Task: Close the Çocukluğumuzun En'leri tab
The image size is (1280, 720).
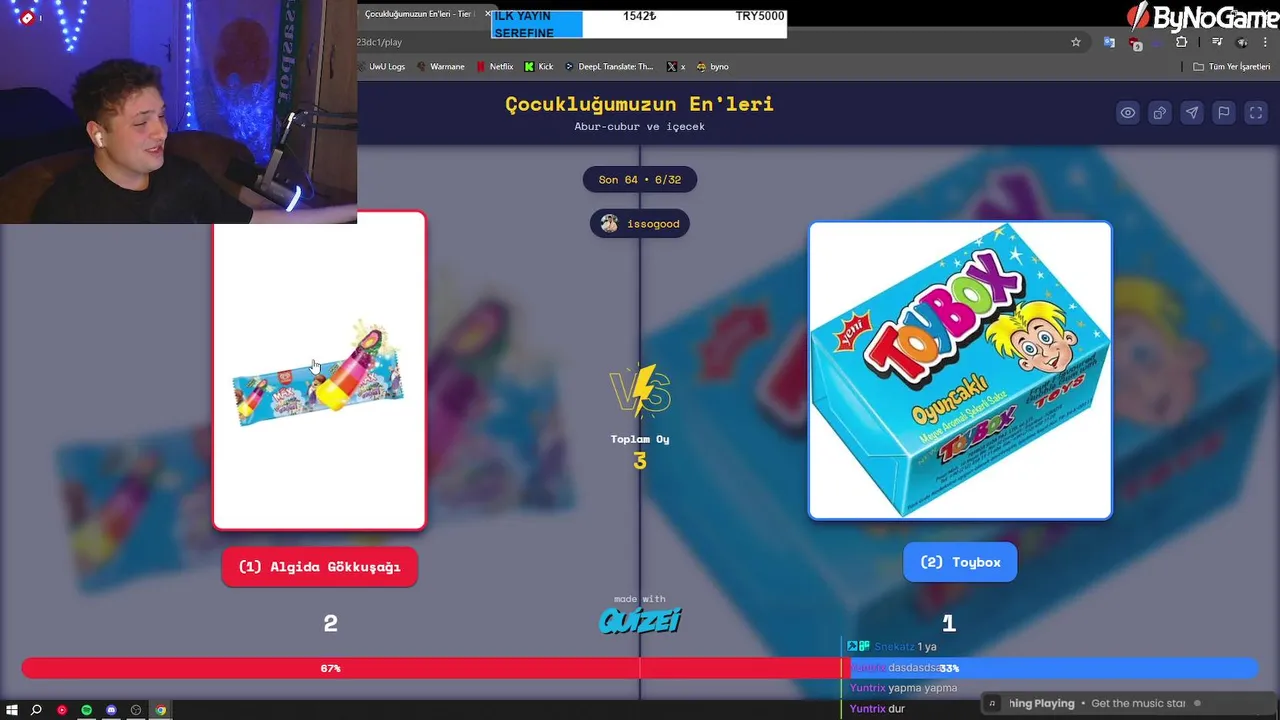Action: tap(487, 14)
